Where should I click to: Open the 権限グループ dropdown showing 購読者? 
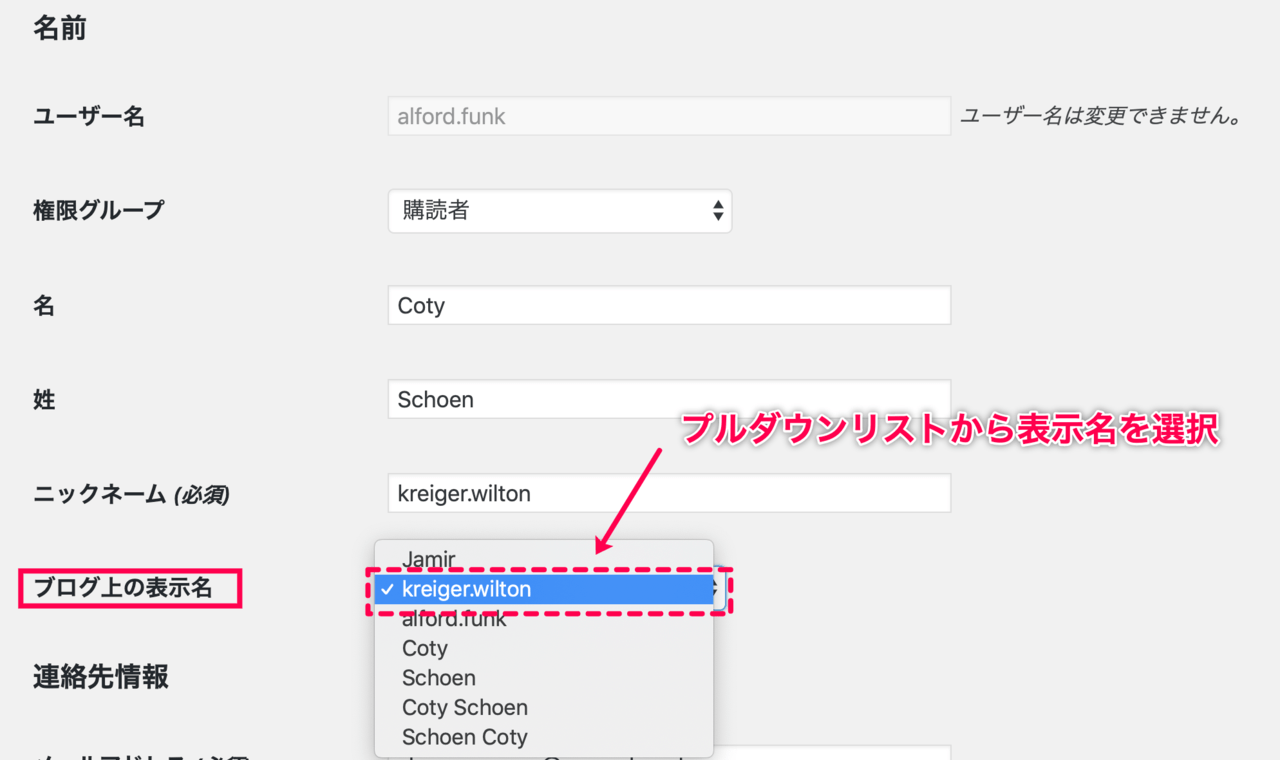[x=560, y=211]
